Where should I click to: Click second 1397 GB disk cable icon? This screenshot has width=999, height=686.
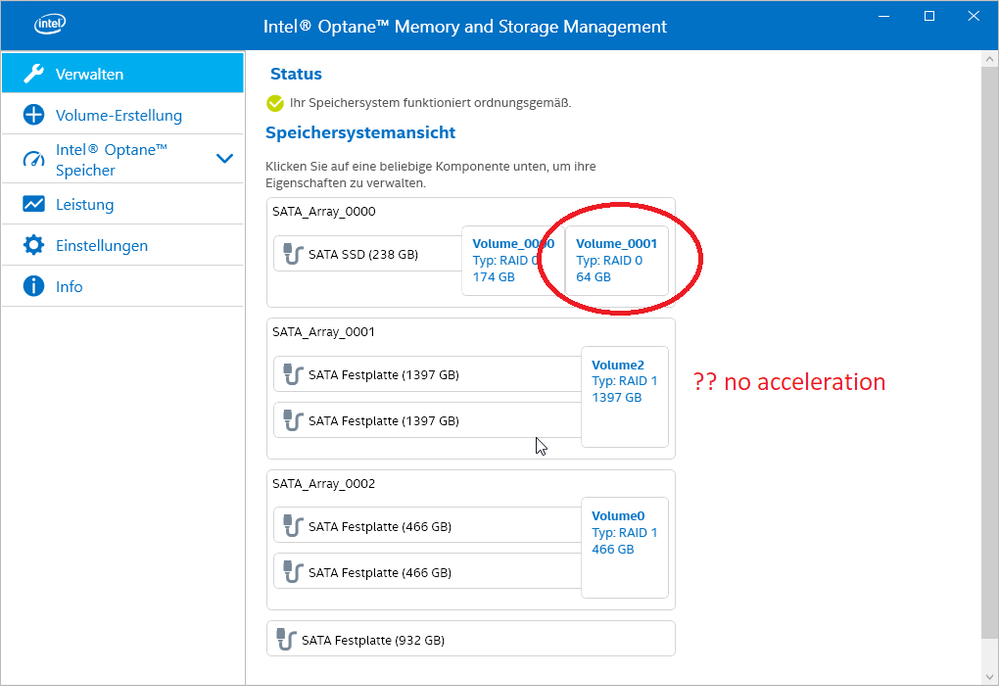click(x=292, y=420)
